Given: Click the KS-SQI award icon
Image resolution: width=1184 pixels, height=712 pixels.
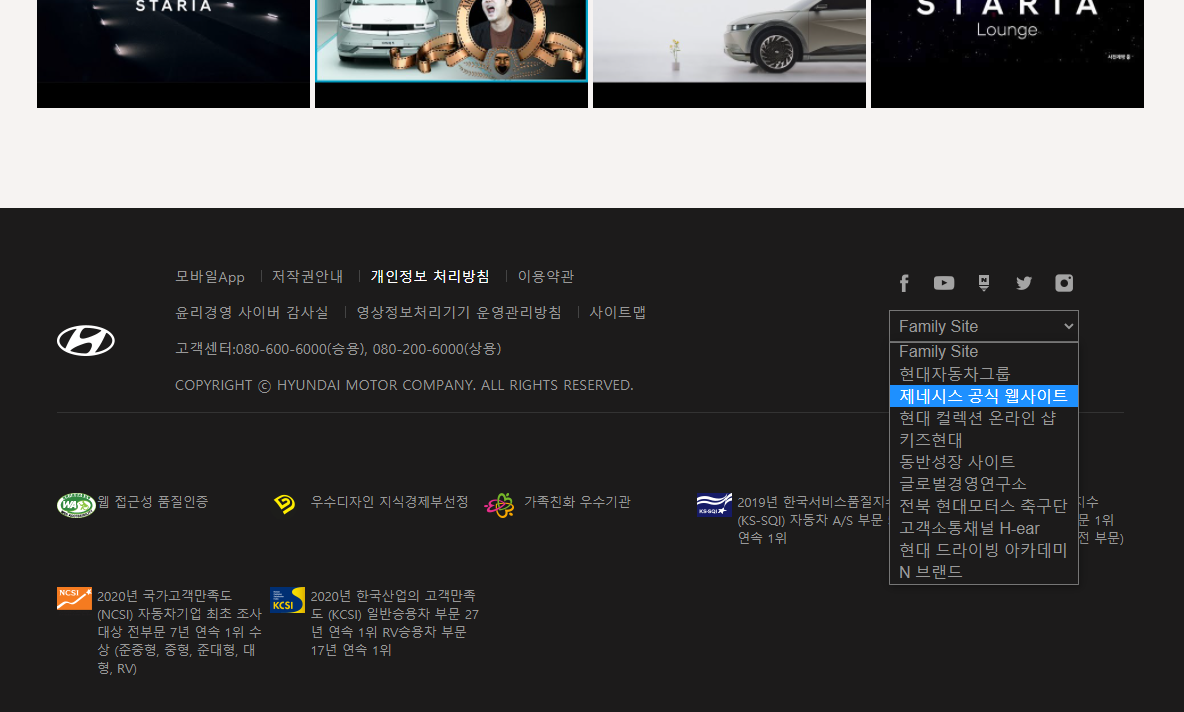Looking at the screenshot, I should (x=714, y=504).
